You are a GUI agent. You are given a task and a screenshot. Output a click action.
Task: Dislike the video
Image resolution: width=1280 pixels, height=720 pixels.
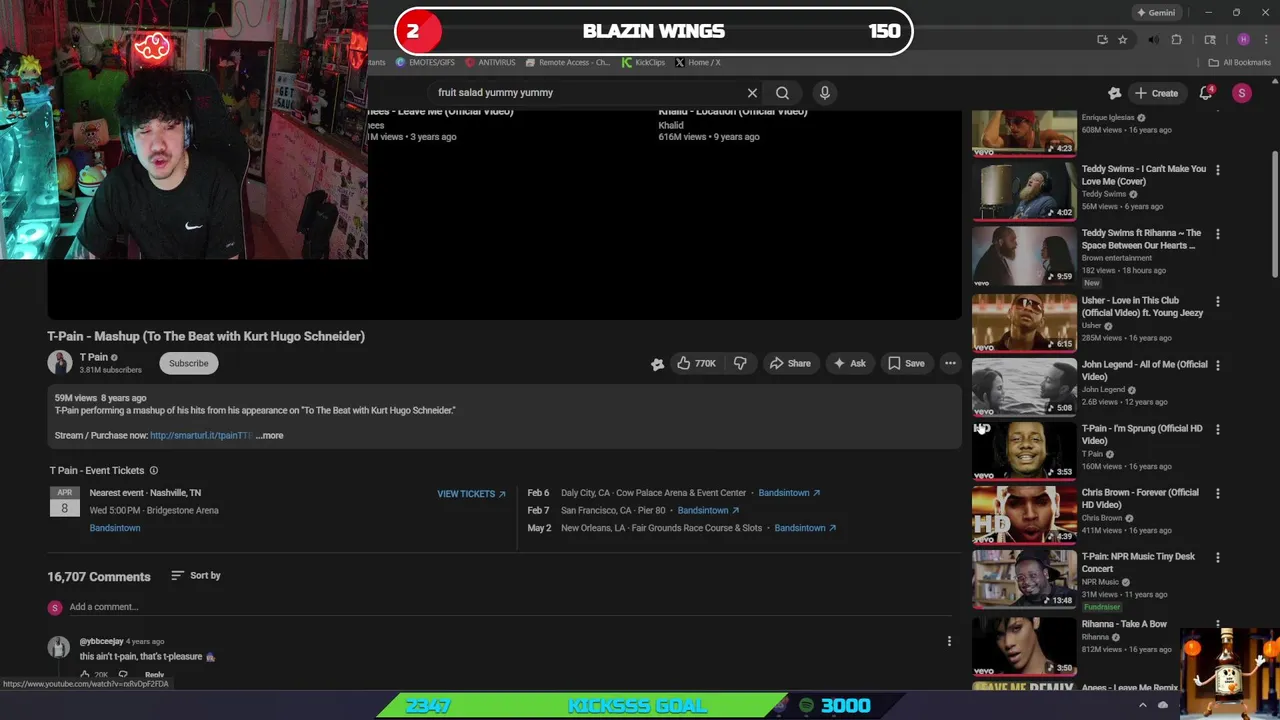click(x=740, y=363)
